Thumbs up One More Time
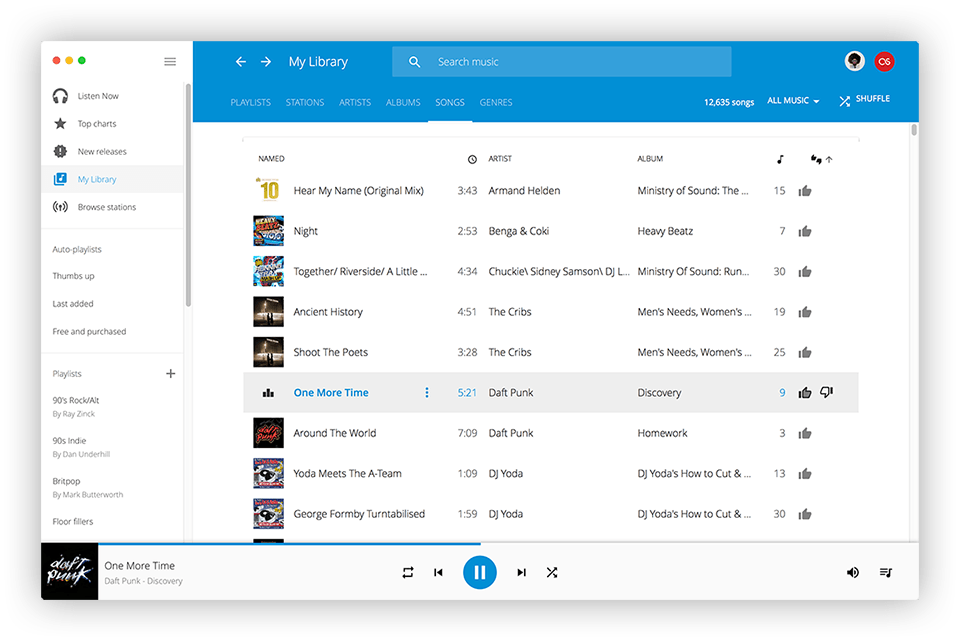The height and width of the screenshot is (641, 960). (805, 393)
